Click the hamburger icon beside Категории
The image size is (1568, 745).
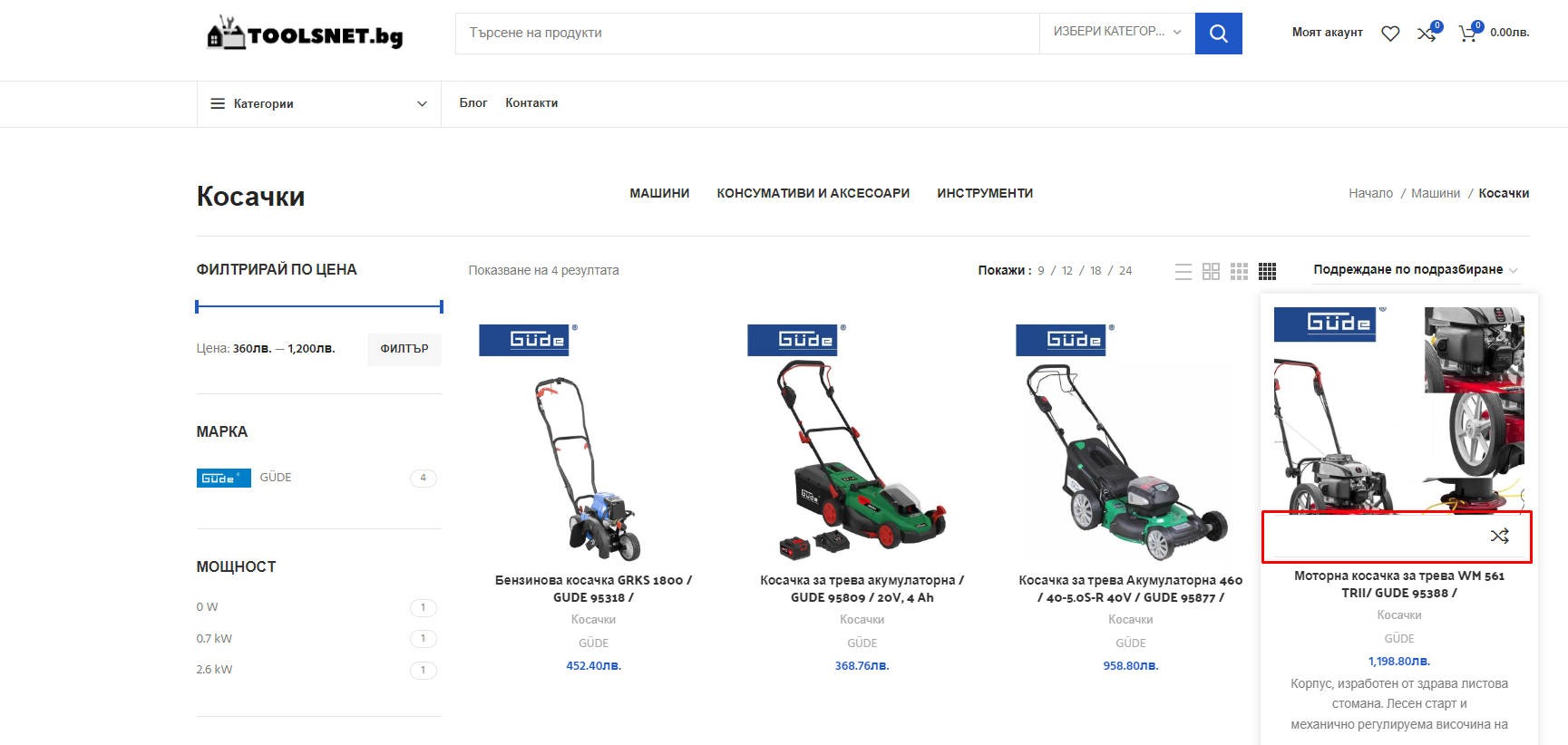point(218,104)
